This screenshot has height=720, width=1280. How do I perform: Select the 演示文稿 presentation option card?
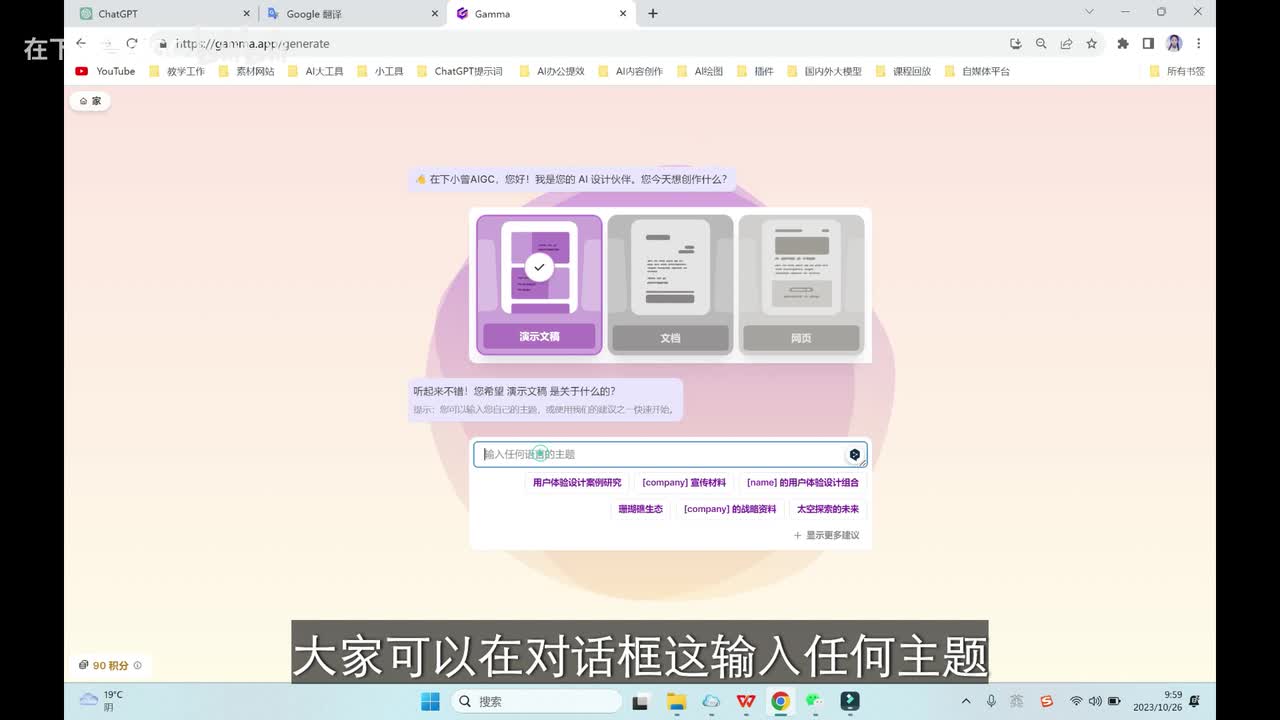coord(539,285)
